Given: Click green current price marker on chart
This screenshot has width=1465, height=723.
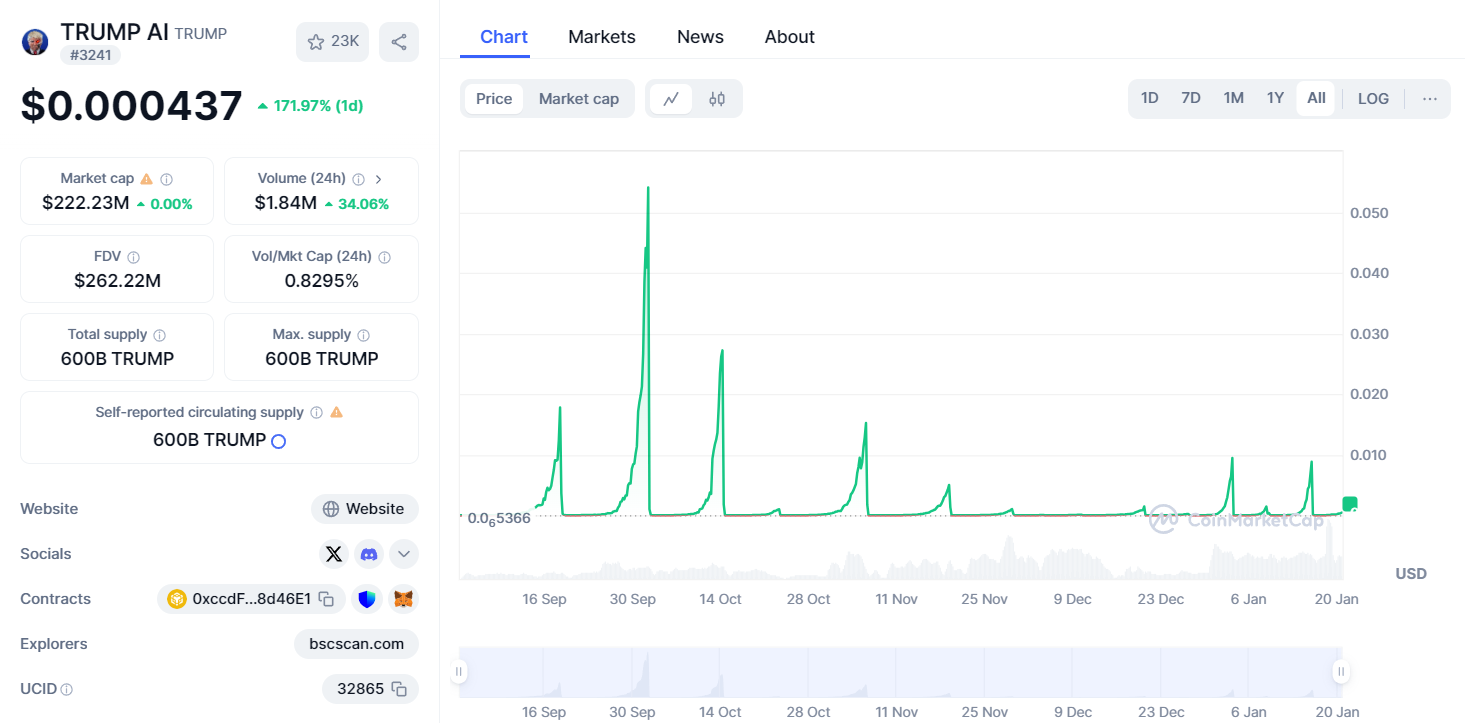Looking at the screenshot, I should pos(1350,503).
